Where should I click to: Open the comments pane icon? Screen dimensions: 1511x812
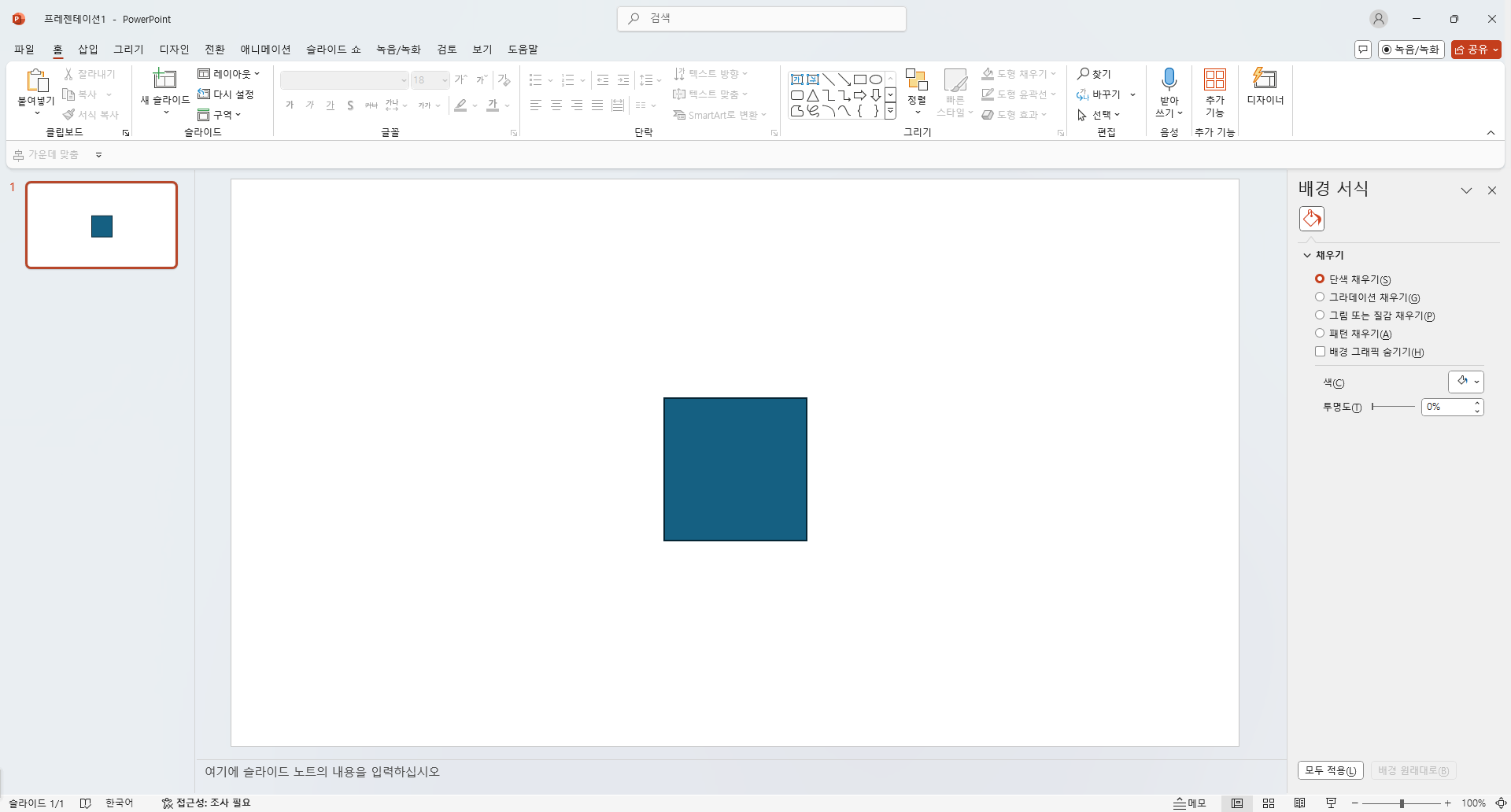1363,50
